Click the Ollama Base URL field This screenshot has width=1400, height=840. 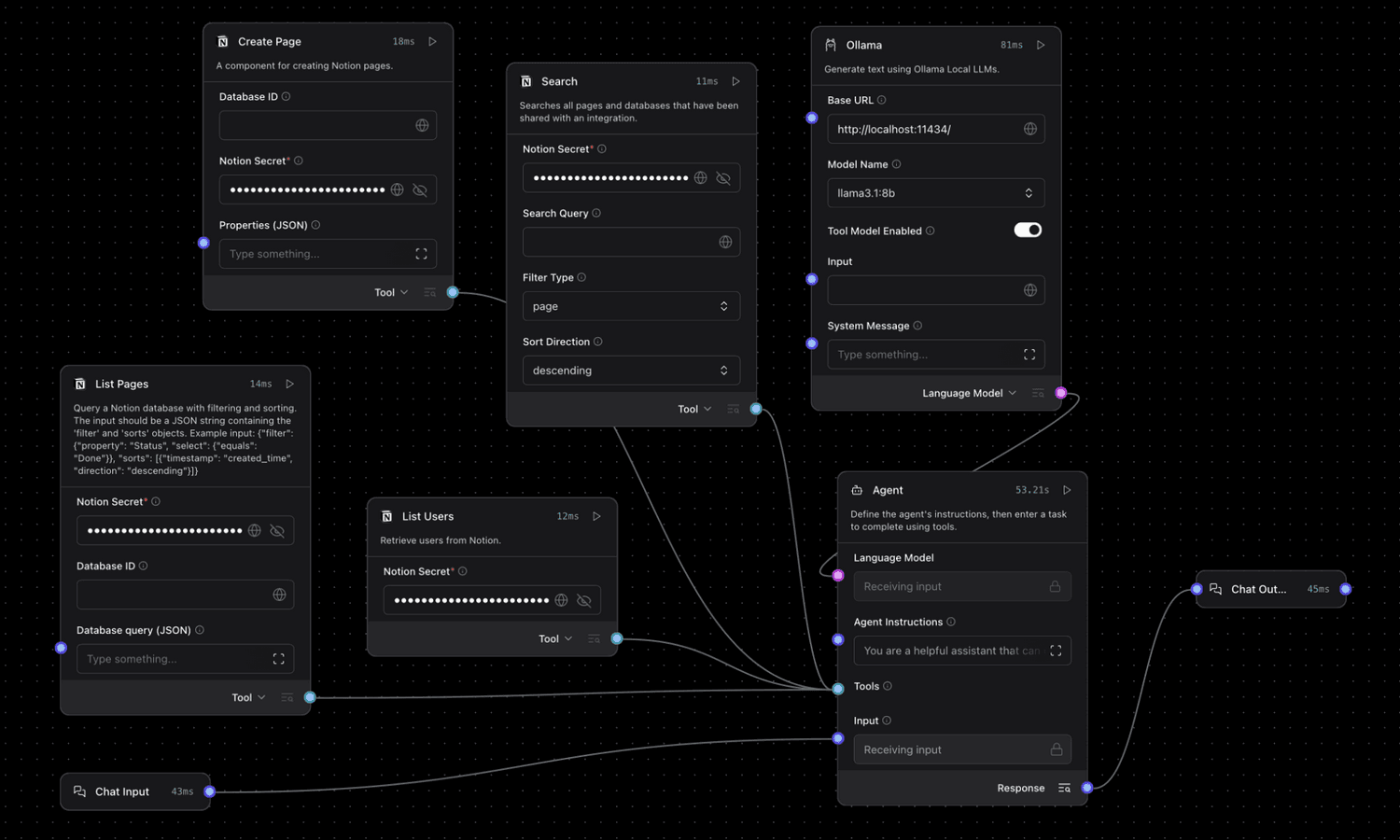[x=936, y=129]
